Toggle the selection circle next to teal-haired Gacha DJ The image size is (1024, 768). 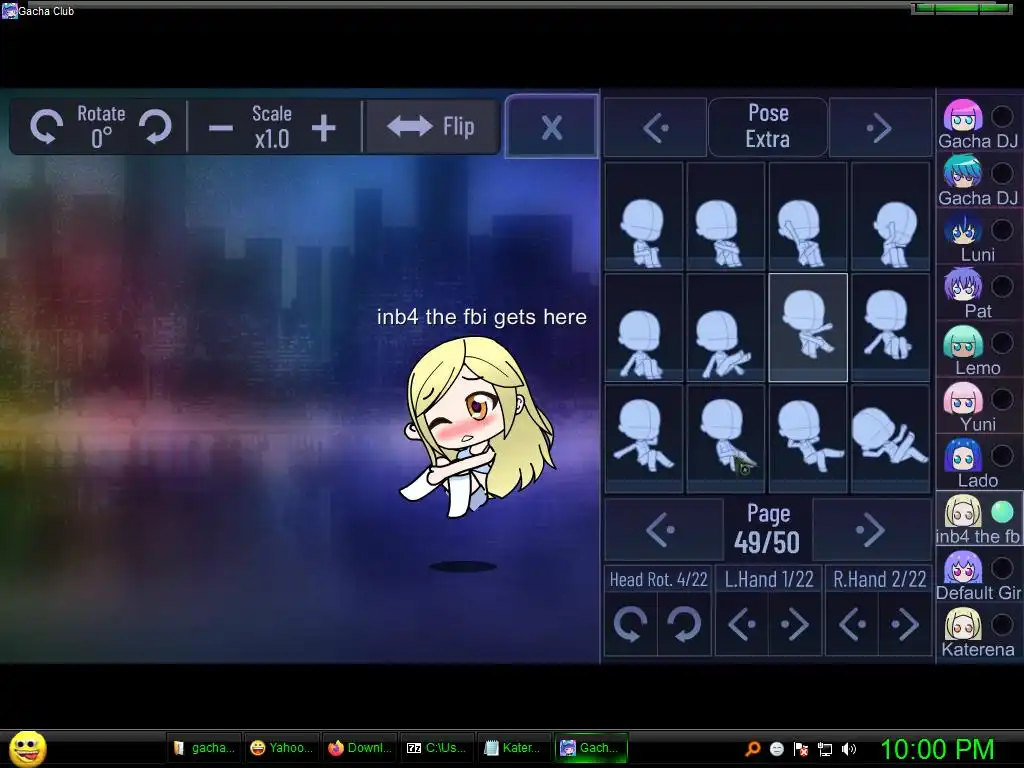pyautogui.click(x=1002, y=173)
